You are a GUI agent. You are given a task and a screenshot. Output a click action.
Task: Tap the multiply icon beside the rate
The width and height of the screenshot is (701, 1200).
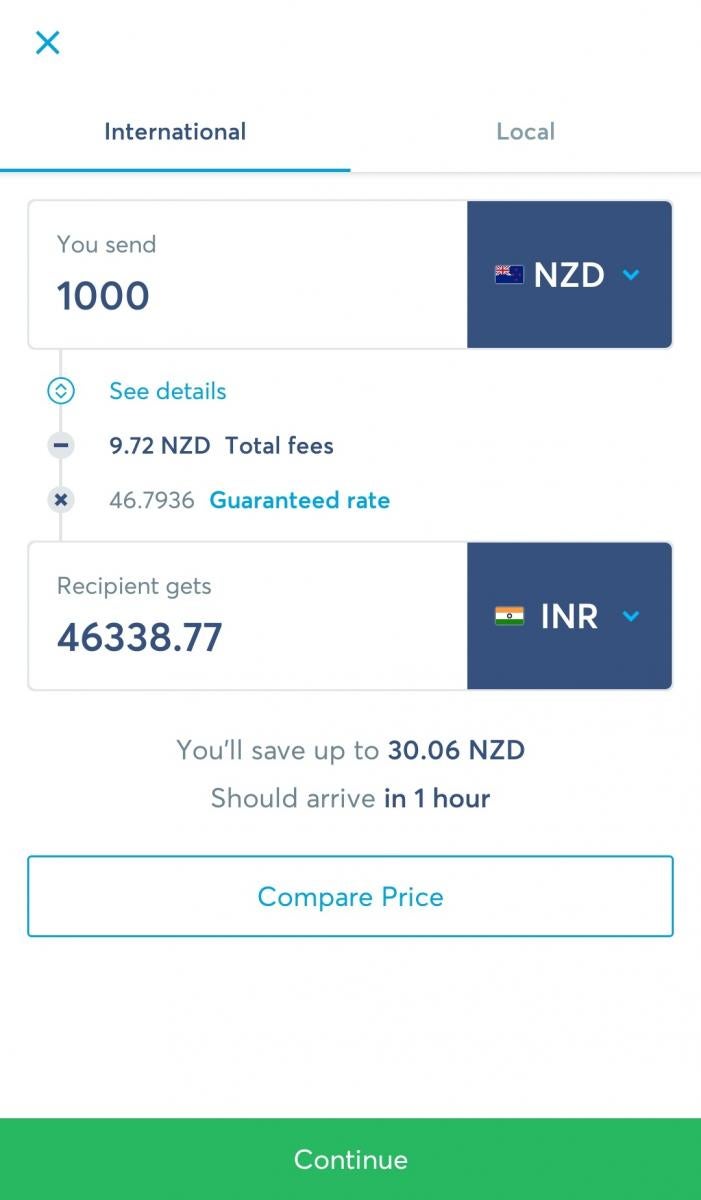[x=61, y=500]
